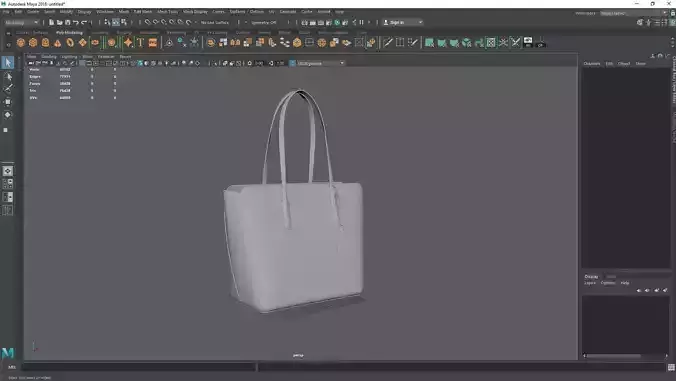The height and width of the screenshot is (381, 676).
Task: Toggle snap to grids magnet icon
Action: (147, 22)
